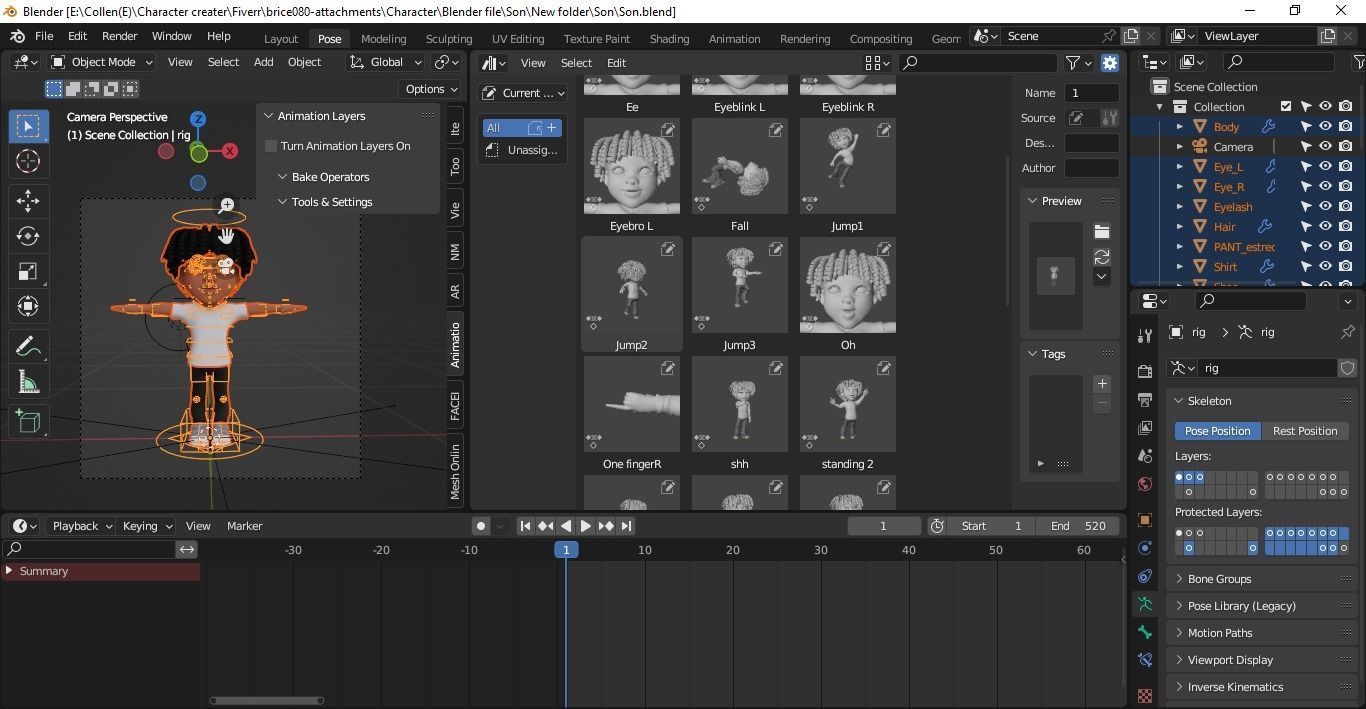Open the Render menu
The image size is (1366, 709).
119,36
